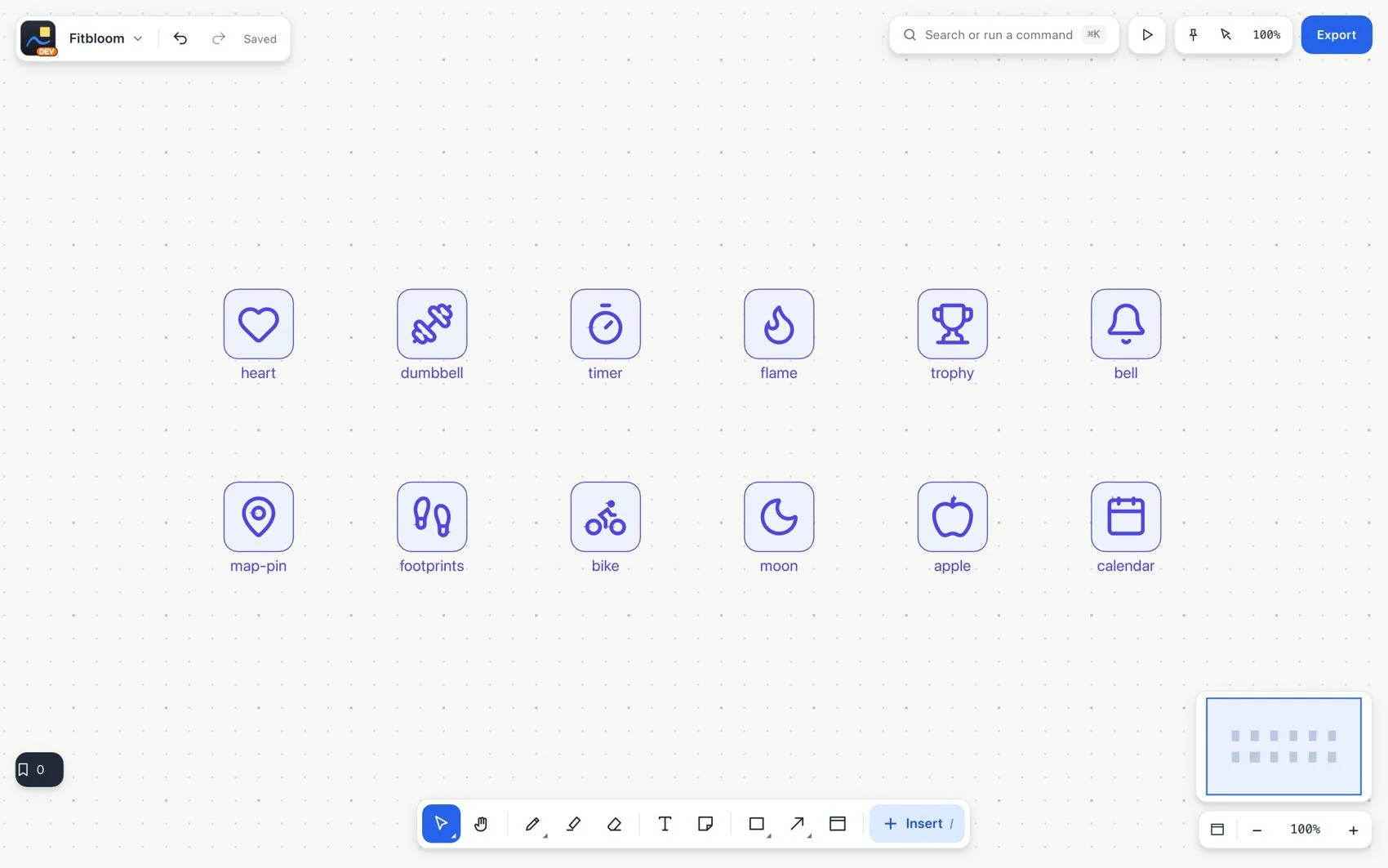Toggle the pin icon in top bar

tap(1193, 35)
